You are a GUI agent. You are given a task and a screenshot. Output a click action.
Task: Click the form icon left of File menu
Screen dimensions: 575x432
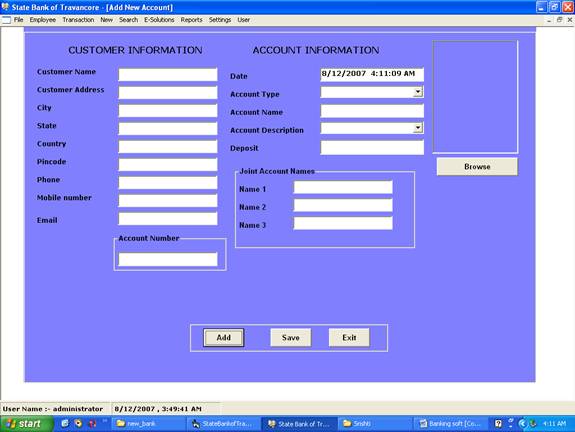point(6,20)
